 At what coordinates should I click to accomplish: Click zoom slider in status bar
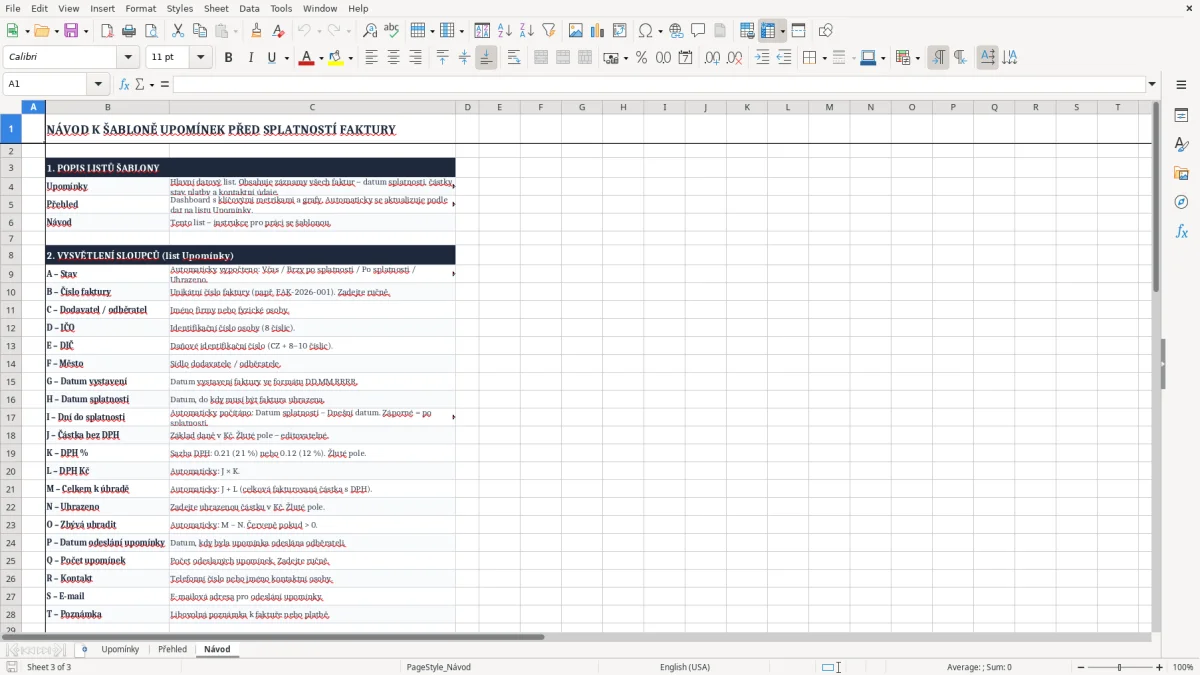coord(1120,667)
